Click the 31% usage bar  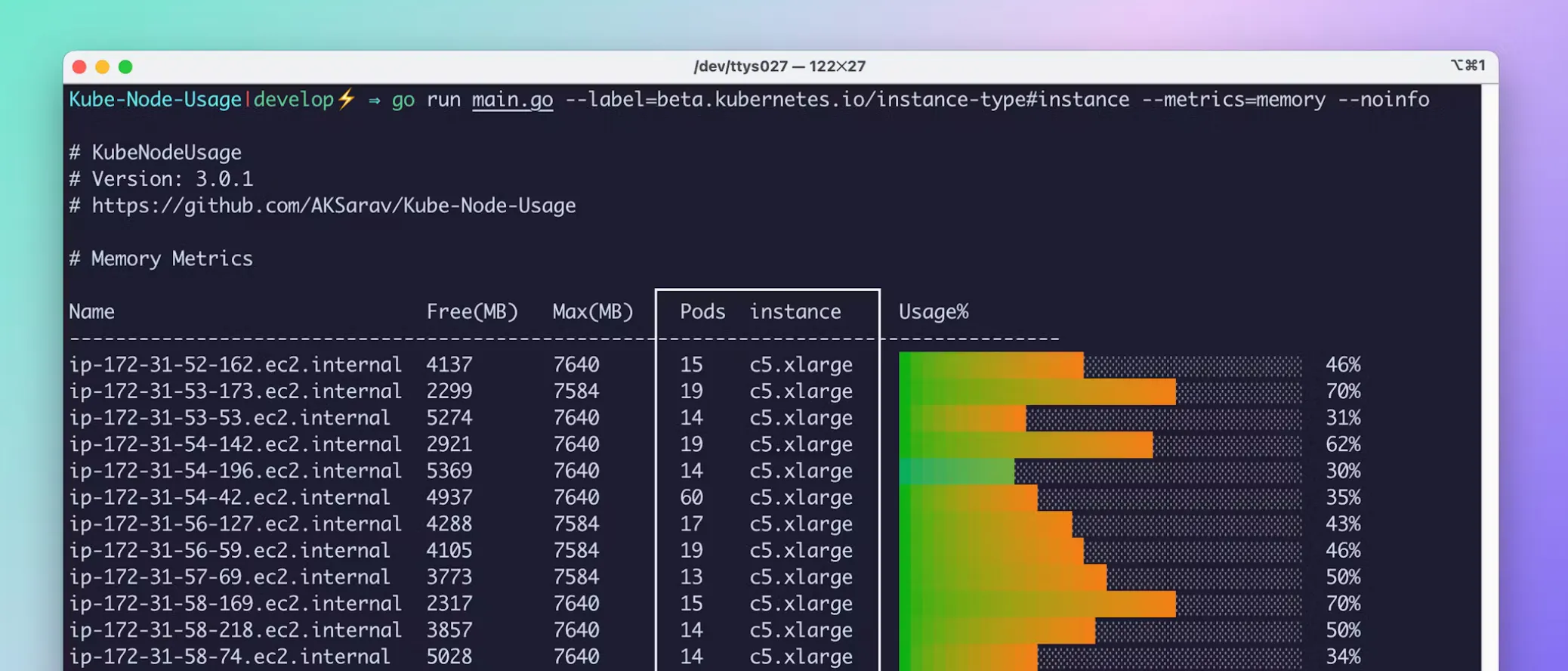coord(1100,418)
